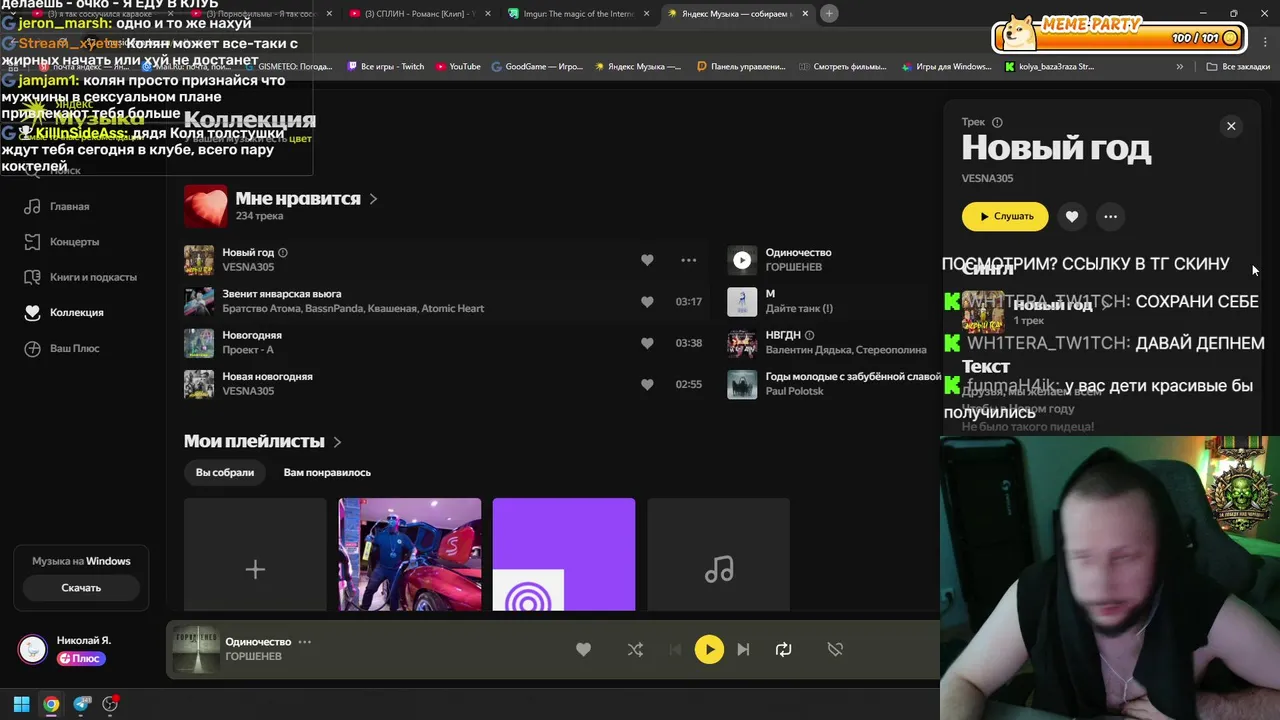
Task: Close the Яндекс Музыка browser tab
Action: 805,14
